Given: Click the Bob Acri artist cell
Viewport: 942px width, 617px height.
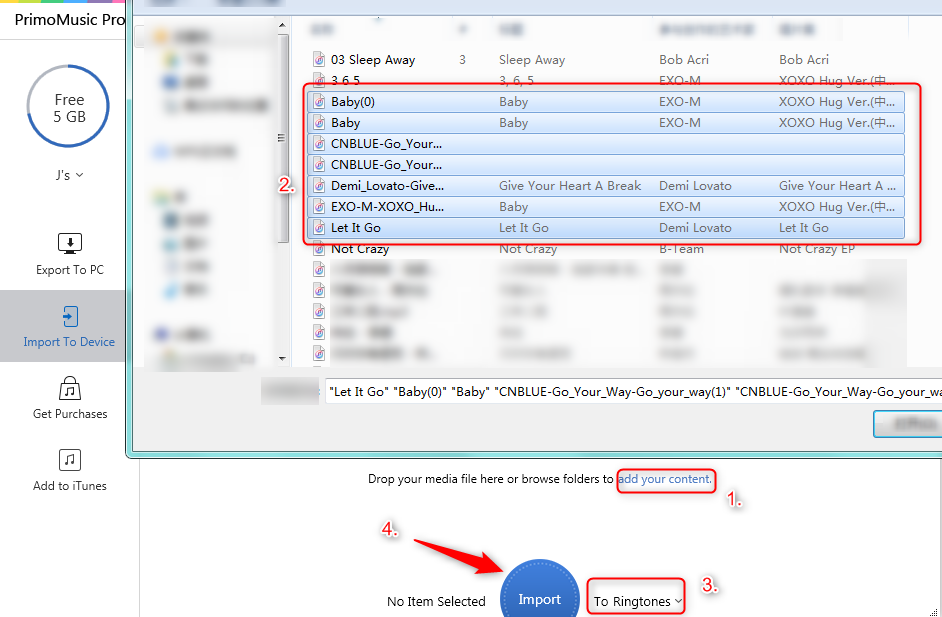Looking at the screenshot, I should click(684, 59).
